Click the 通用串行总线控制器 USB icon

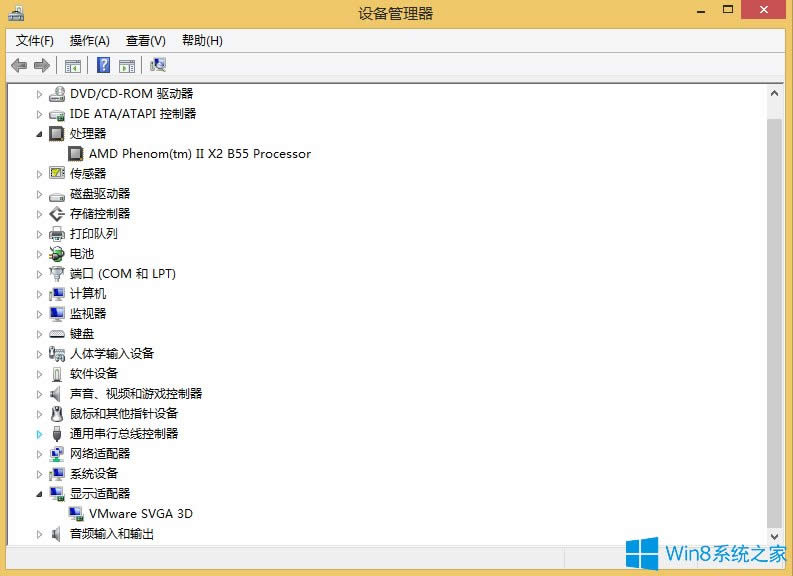pyautogui.click(x=57, y=434)
